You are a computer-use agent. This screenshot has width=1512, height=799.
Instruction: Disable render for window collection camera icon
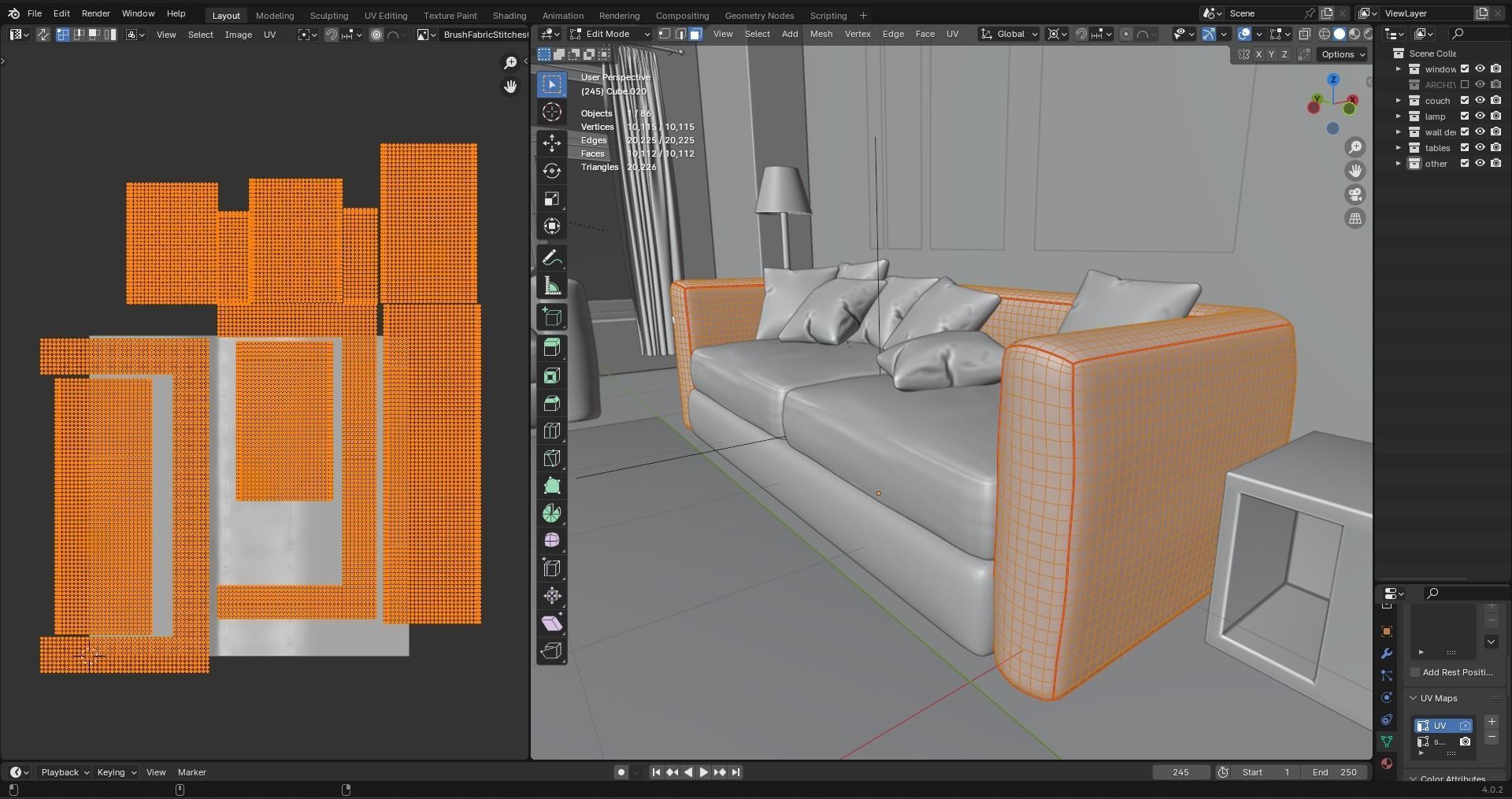coord(1496,68)
